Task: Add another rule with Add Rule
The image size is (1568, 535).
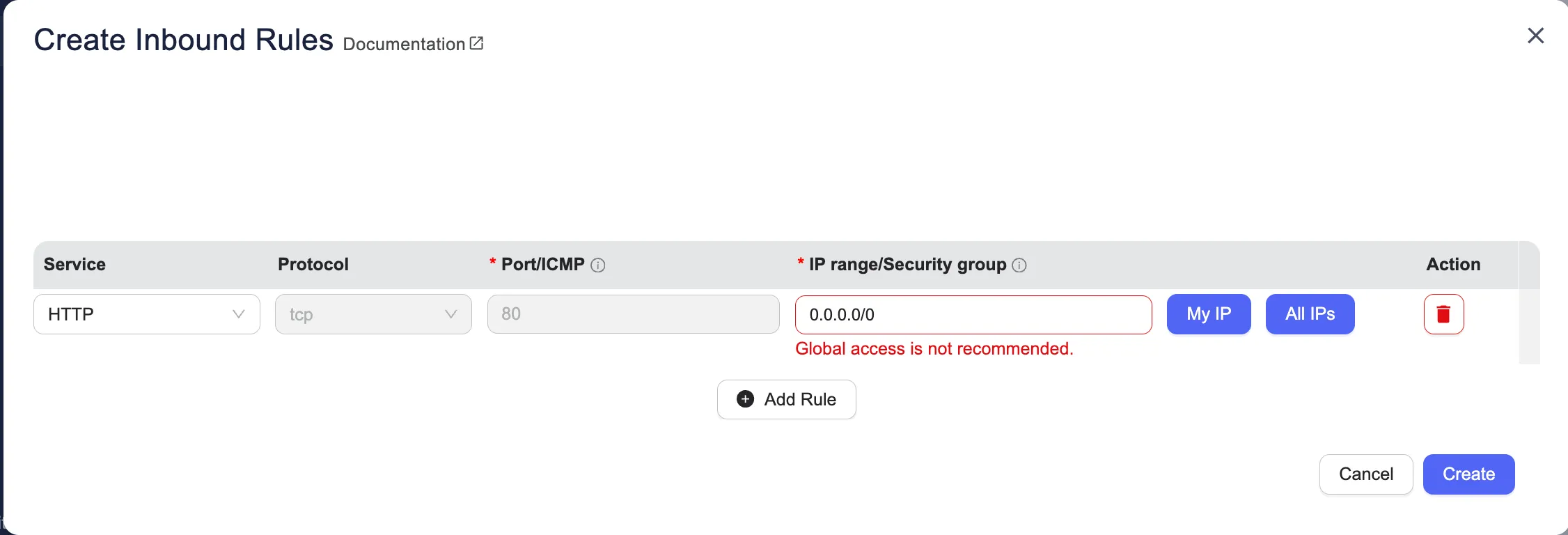Action: 786,399
